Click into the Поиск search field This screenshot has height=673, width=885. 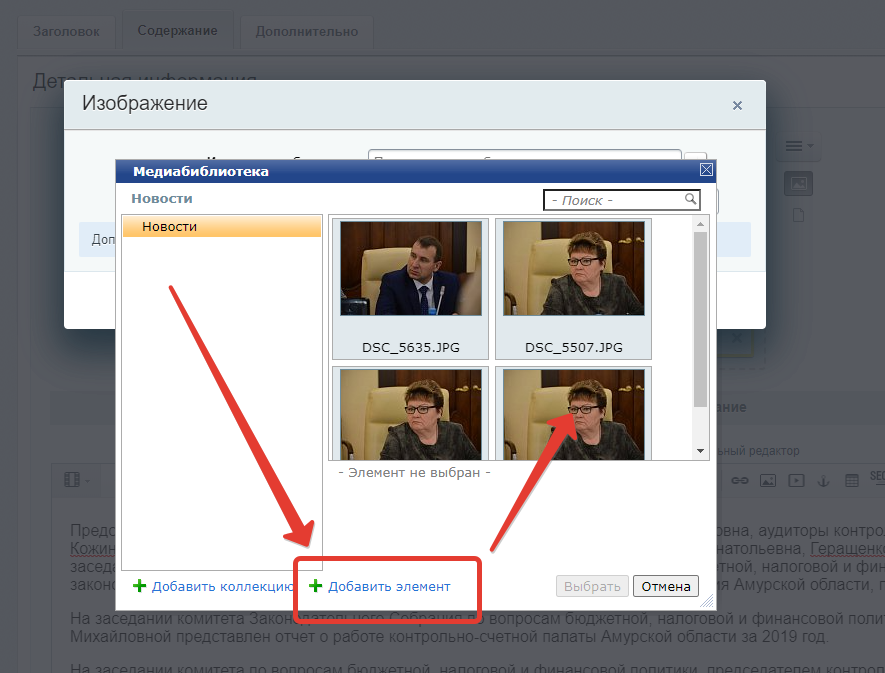pos(612,200)
